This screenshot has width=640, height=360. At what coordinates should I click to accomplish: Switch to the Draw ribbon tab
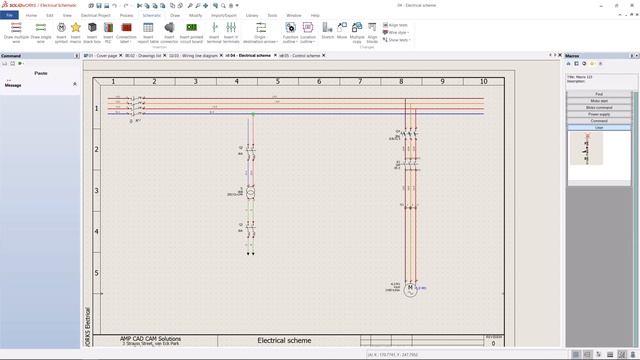(x=175, y=15)
